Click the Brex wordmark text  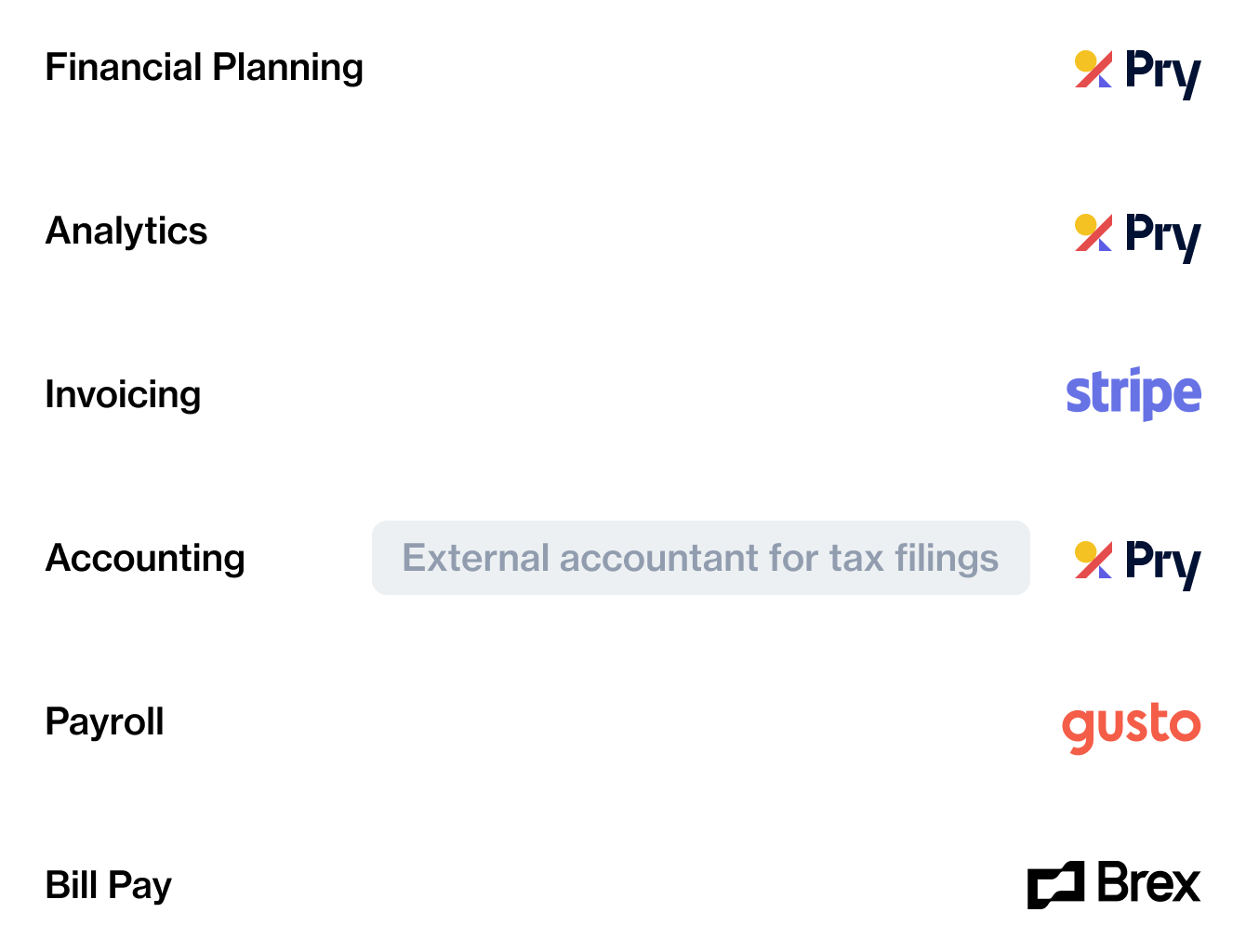coord(1149,883)
